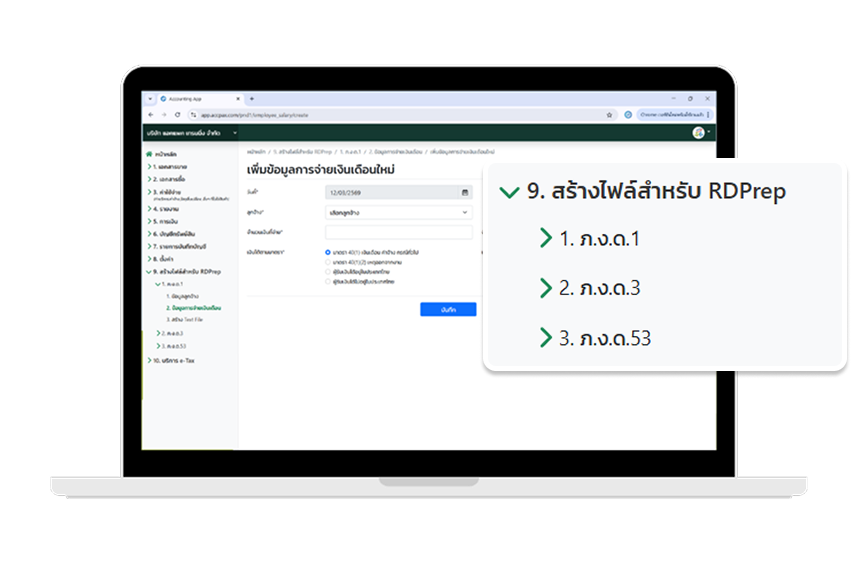Expand sidebar item 8. ตั้งค่า
Image resolution: width=858 pixels, height=571 pixels.
click(160, 259)
